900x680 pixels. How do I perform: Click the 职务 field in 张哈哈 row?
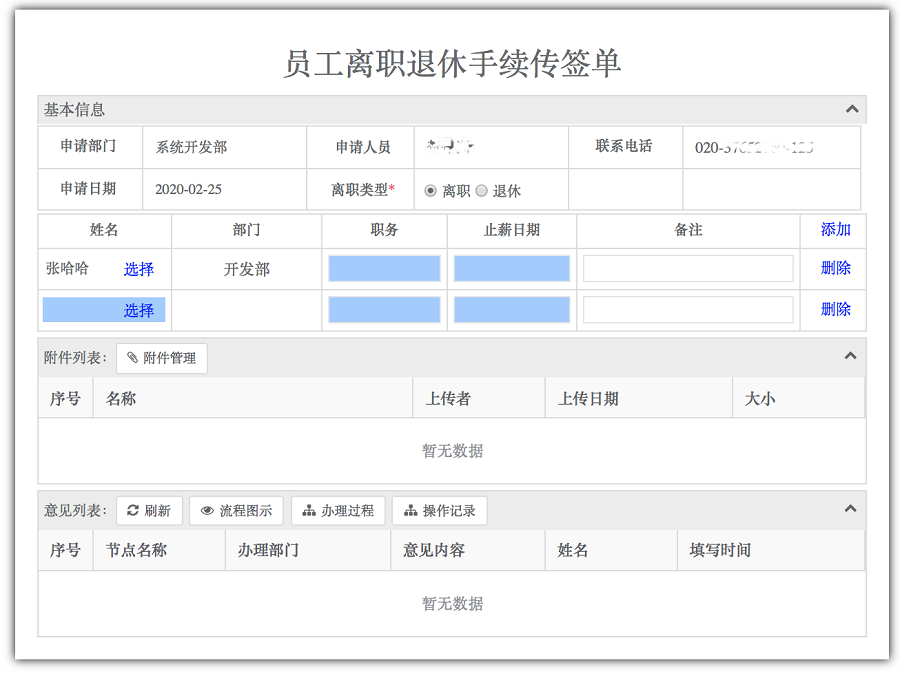pos(384,268)
